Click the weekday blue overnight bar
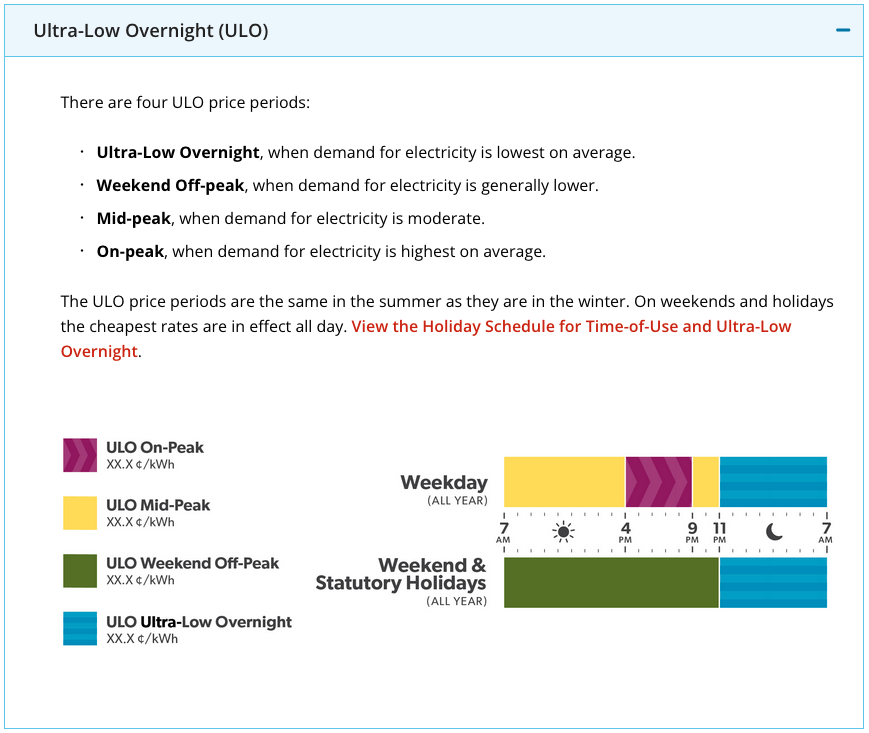This screenshot has width=869, height=733. pos(773,482)
